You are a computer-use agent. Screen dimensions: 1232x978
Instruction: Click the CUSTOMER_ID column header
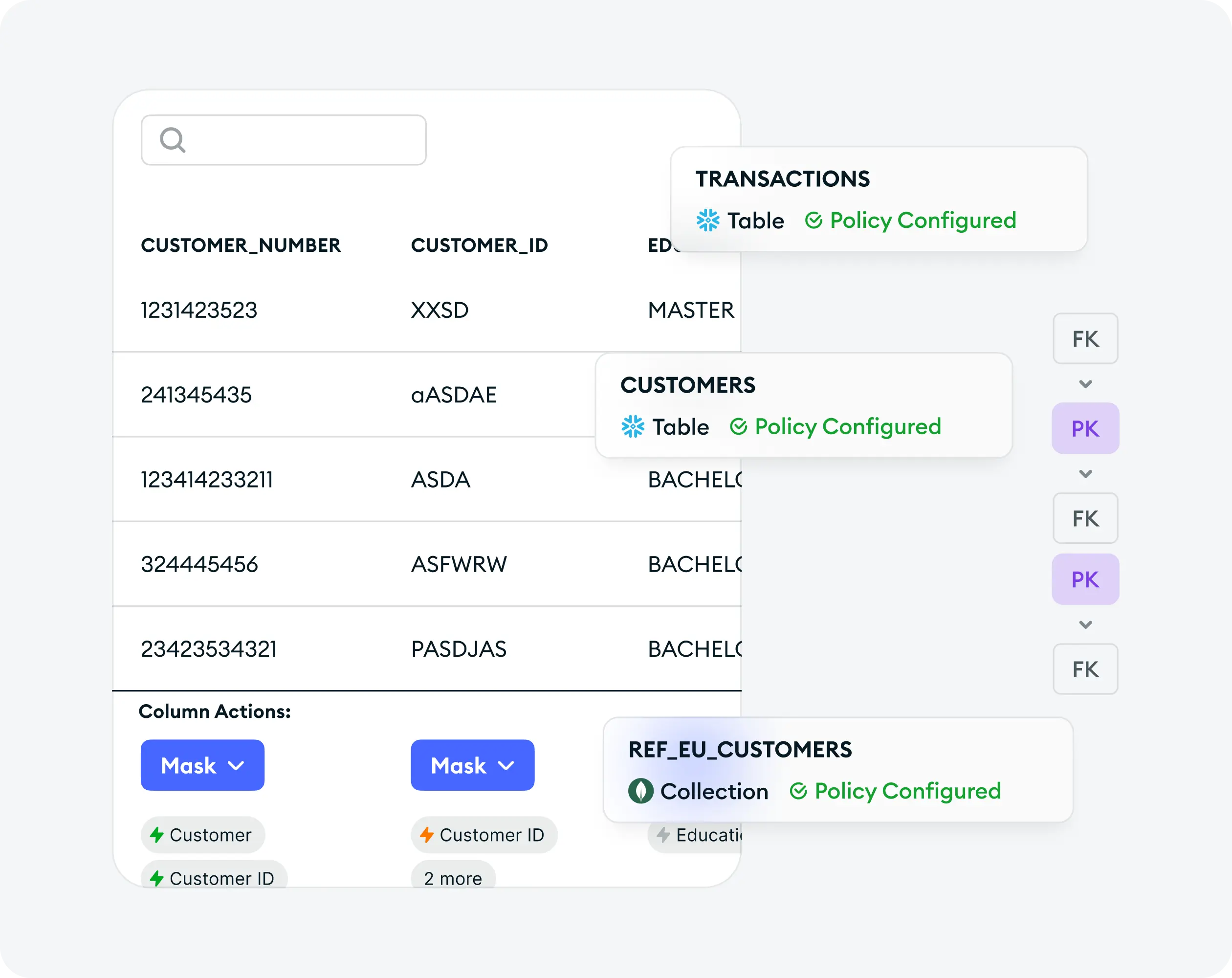tap(480, 245)
